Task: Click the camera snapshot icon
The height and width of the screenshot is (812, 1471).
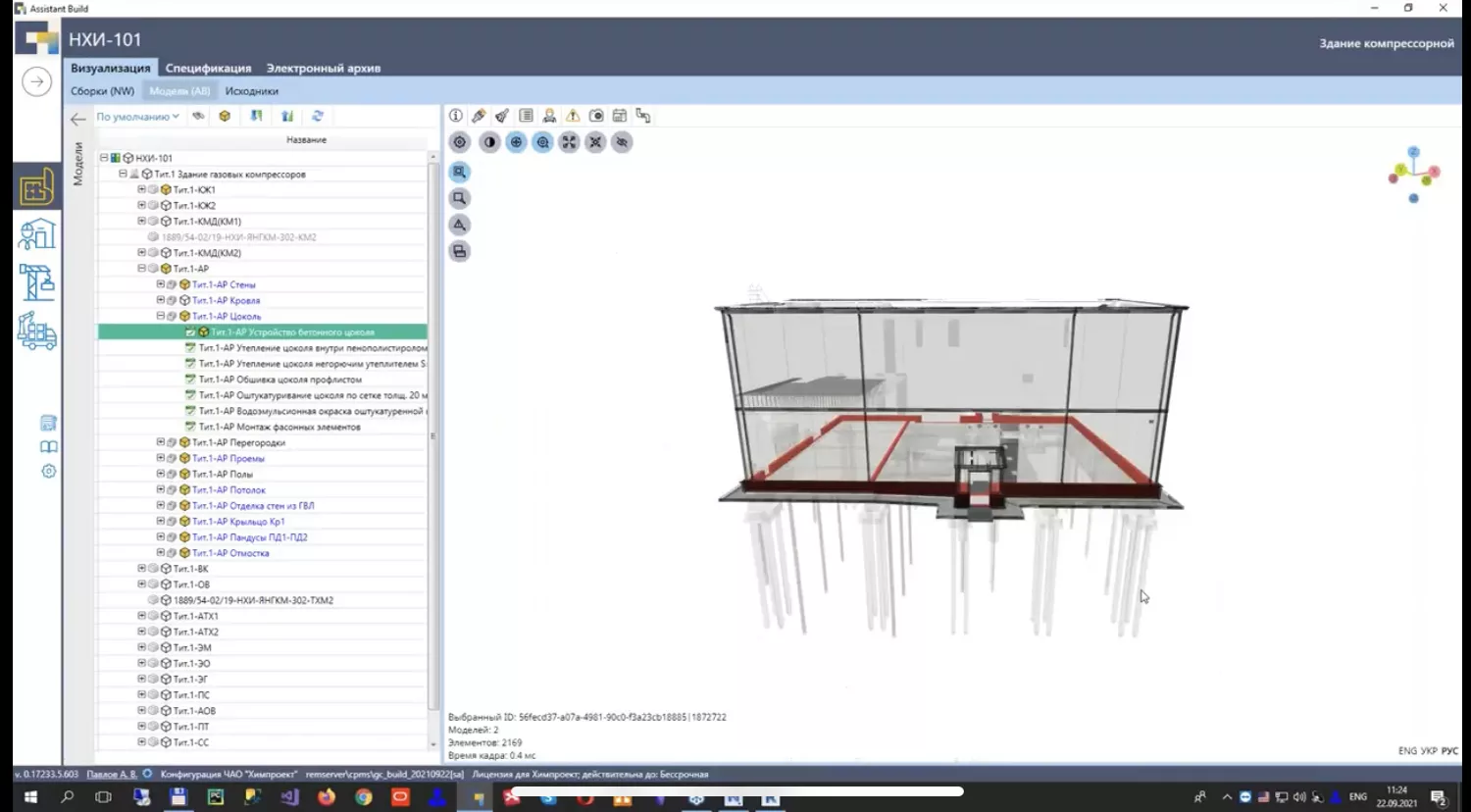Action: click(x=596, y=116)
